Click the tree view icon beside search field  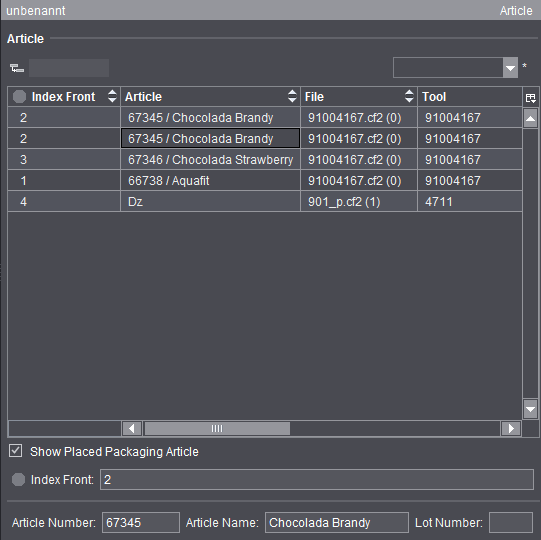pos(17,68)
